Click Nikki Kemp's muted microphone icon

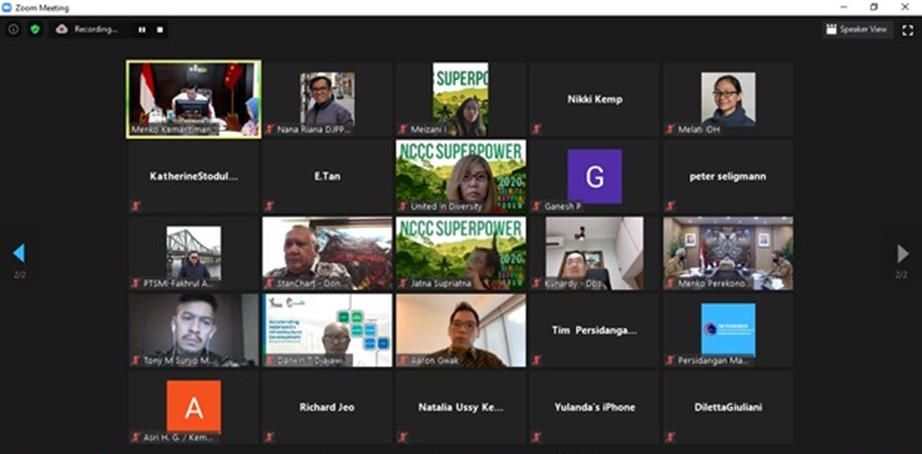537,129
